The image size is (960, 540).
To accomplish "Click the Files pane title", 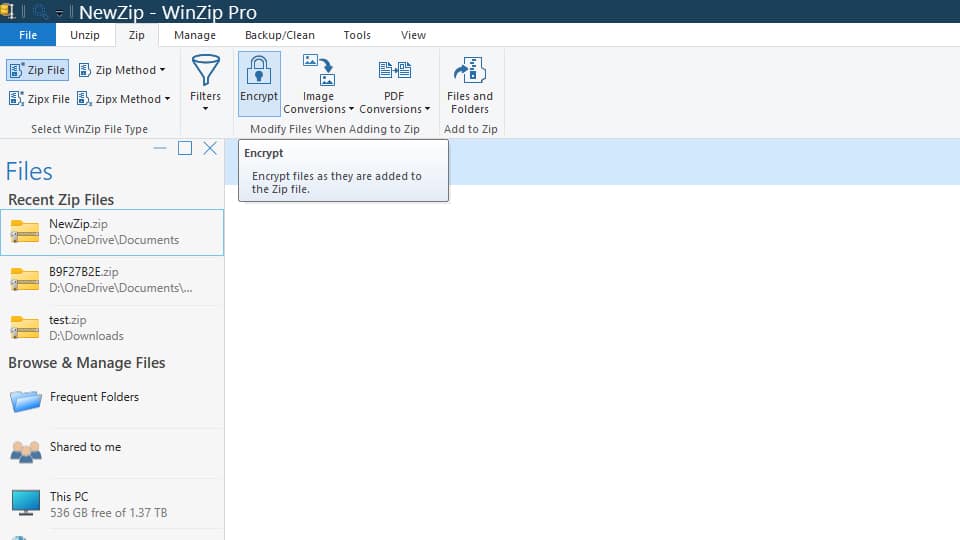I will pos(29,171).
